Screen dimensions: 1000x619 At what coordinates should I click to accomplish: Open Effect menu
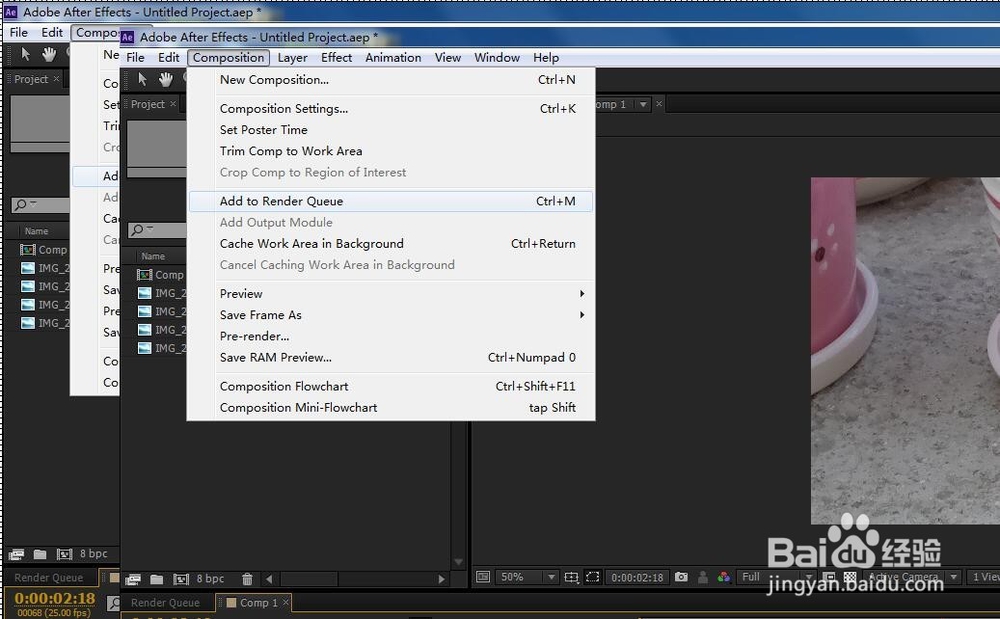(x=336, y=57)
